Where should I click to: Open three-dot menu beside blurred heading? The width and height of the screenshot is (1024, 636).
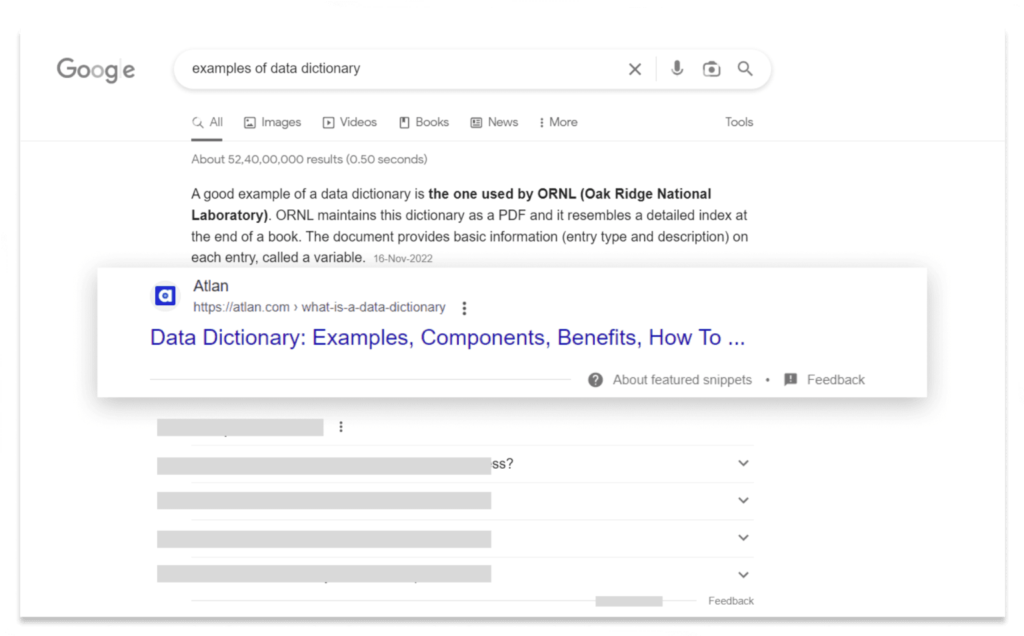coord(341,427)
